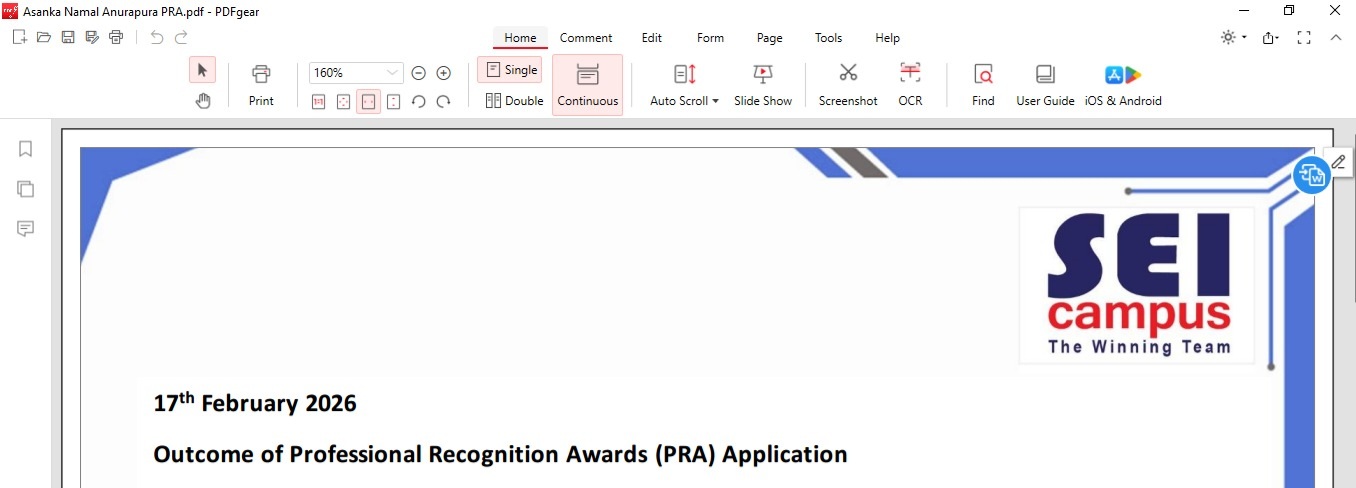Rotate page clockwise
This screenshot has height=488, width=1356.
point(443,101)
